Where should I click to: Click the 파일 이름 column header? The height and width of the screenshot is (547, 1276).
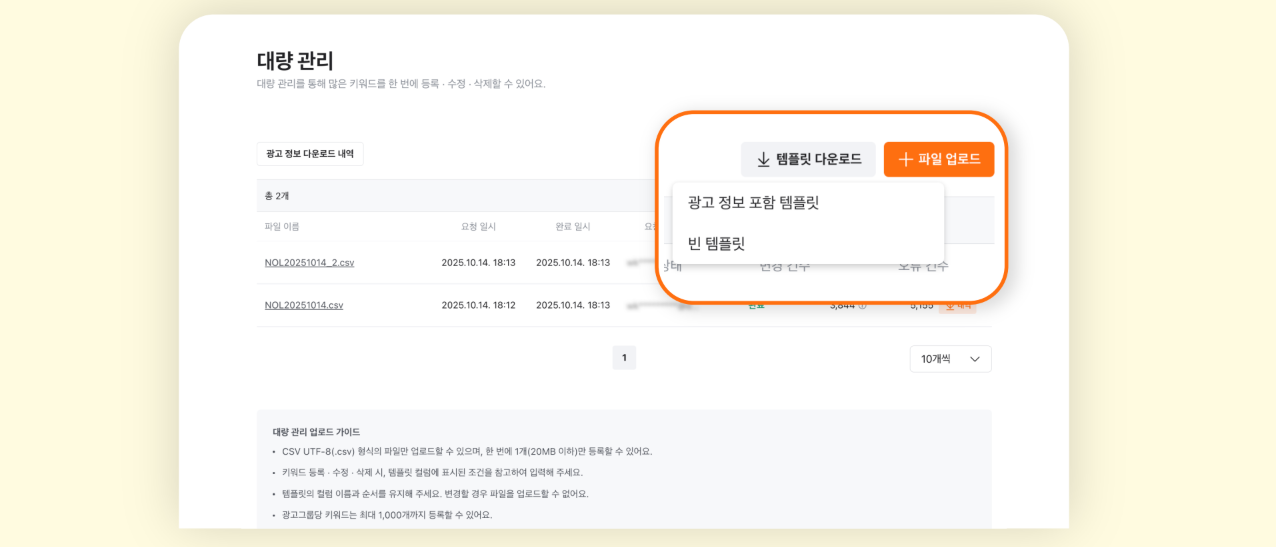(282, 227)
